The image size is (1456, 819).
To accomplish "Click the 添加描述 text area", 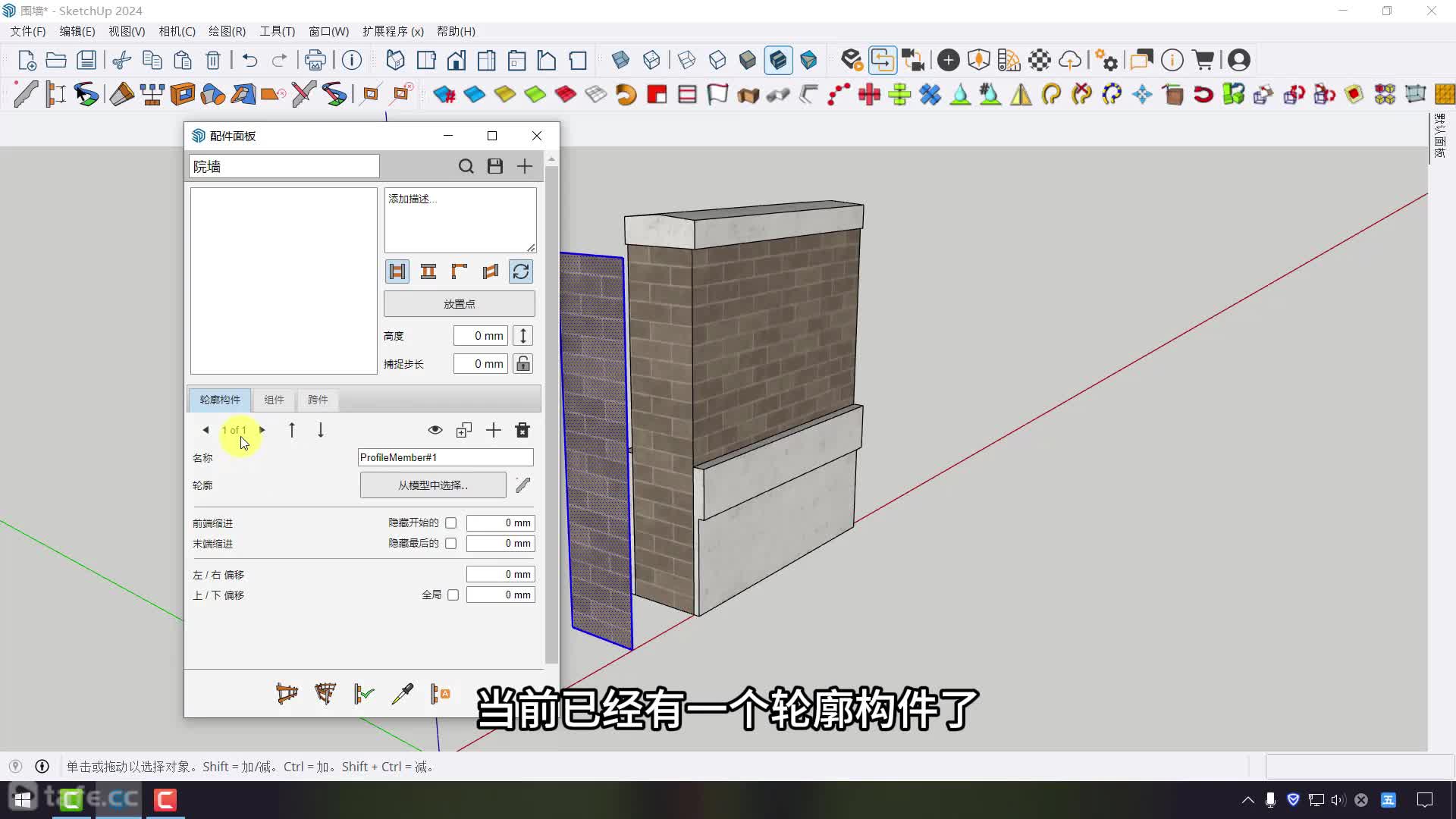I will [x=460, y=220].
